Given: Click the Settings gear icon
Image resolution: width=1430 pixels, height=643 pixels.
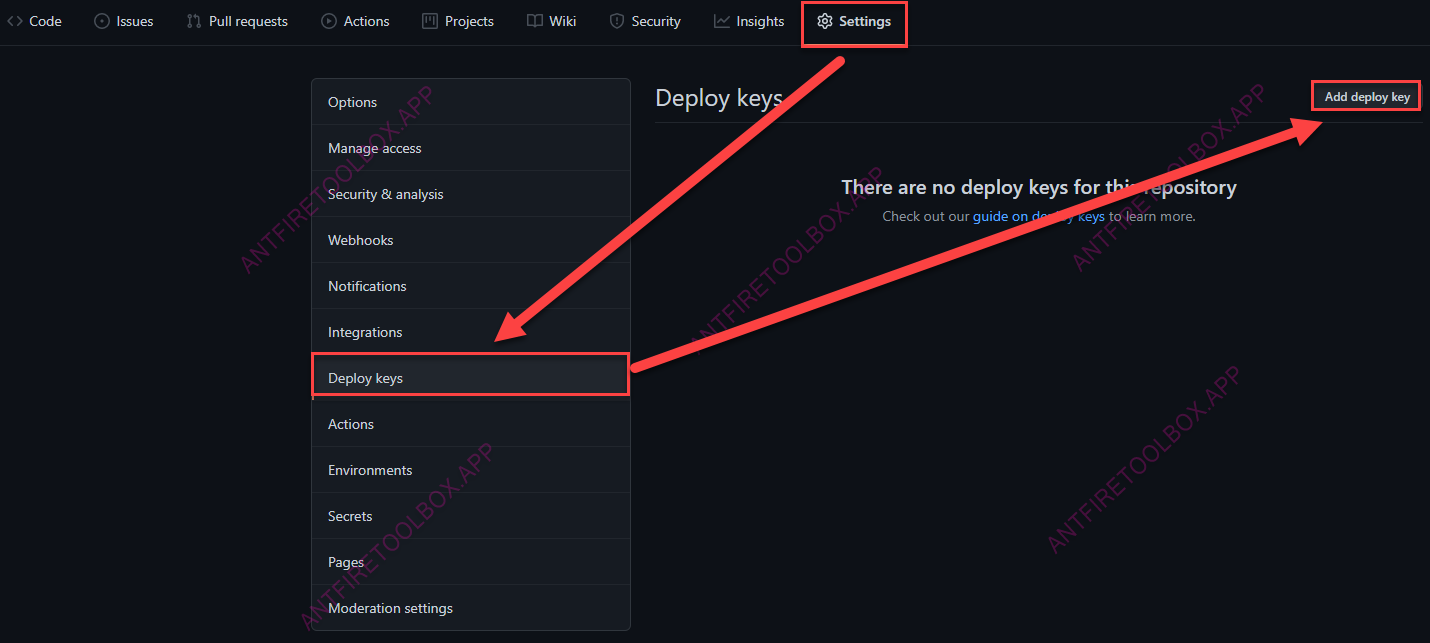Looking at the screenshot, I should 825,21.
